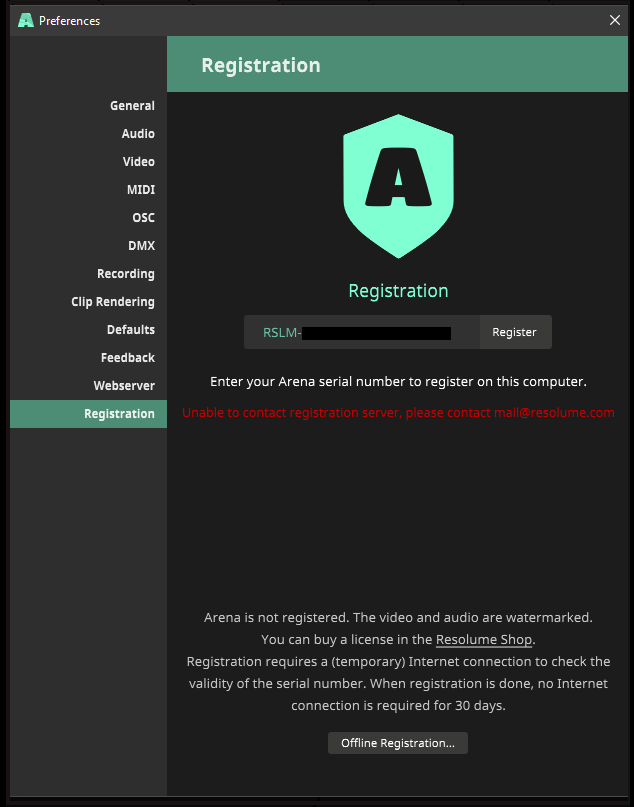
Task: Show the Recording settings
Action: (125, 274)
